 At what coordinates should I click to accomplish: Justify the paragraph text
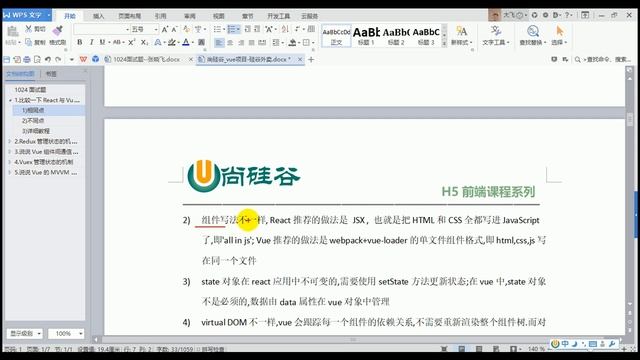[x=251, y=42]
